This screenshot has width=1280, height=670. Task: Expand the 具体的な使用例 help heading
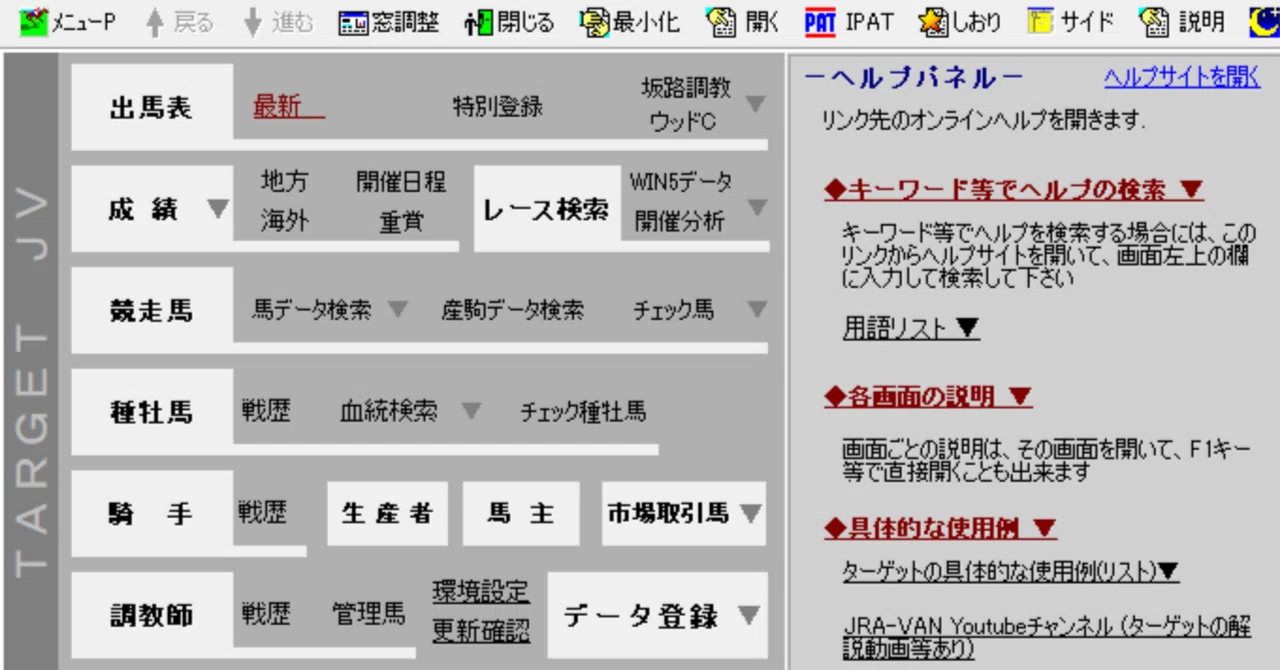[x=940, y=528]
